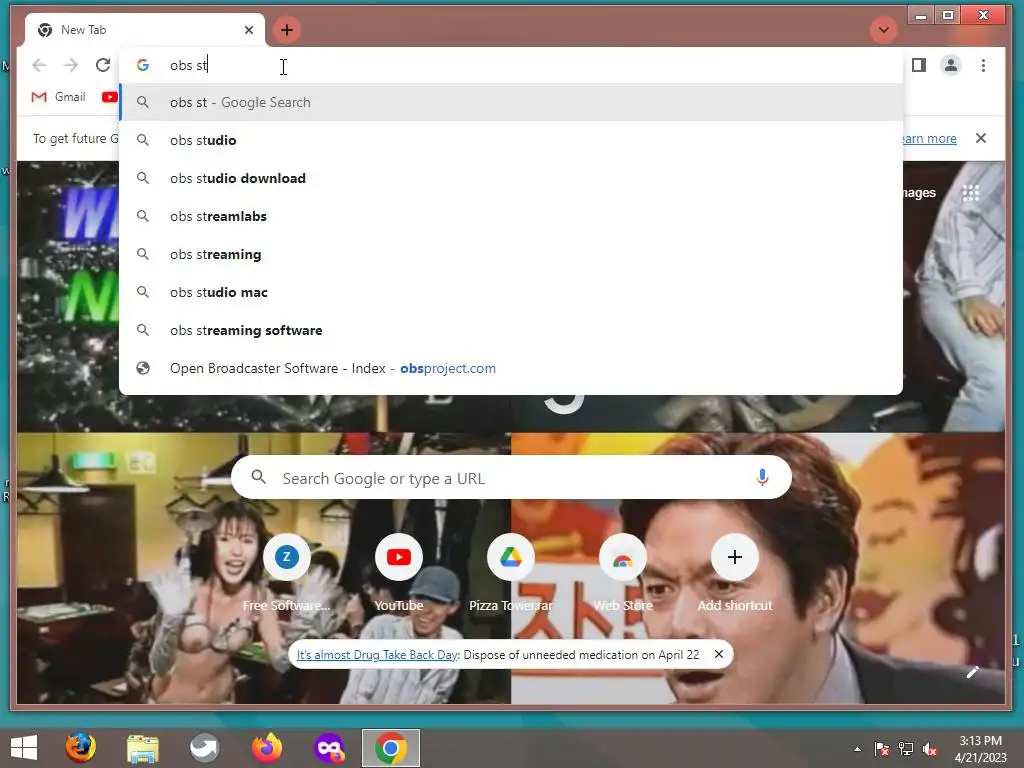Dismiss the Drug Take Back Day promo
Image resolution: width=1024 pixels, height=768 pixels.
[x=718, y=654]
